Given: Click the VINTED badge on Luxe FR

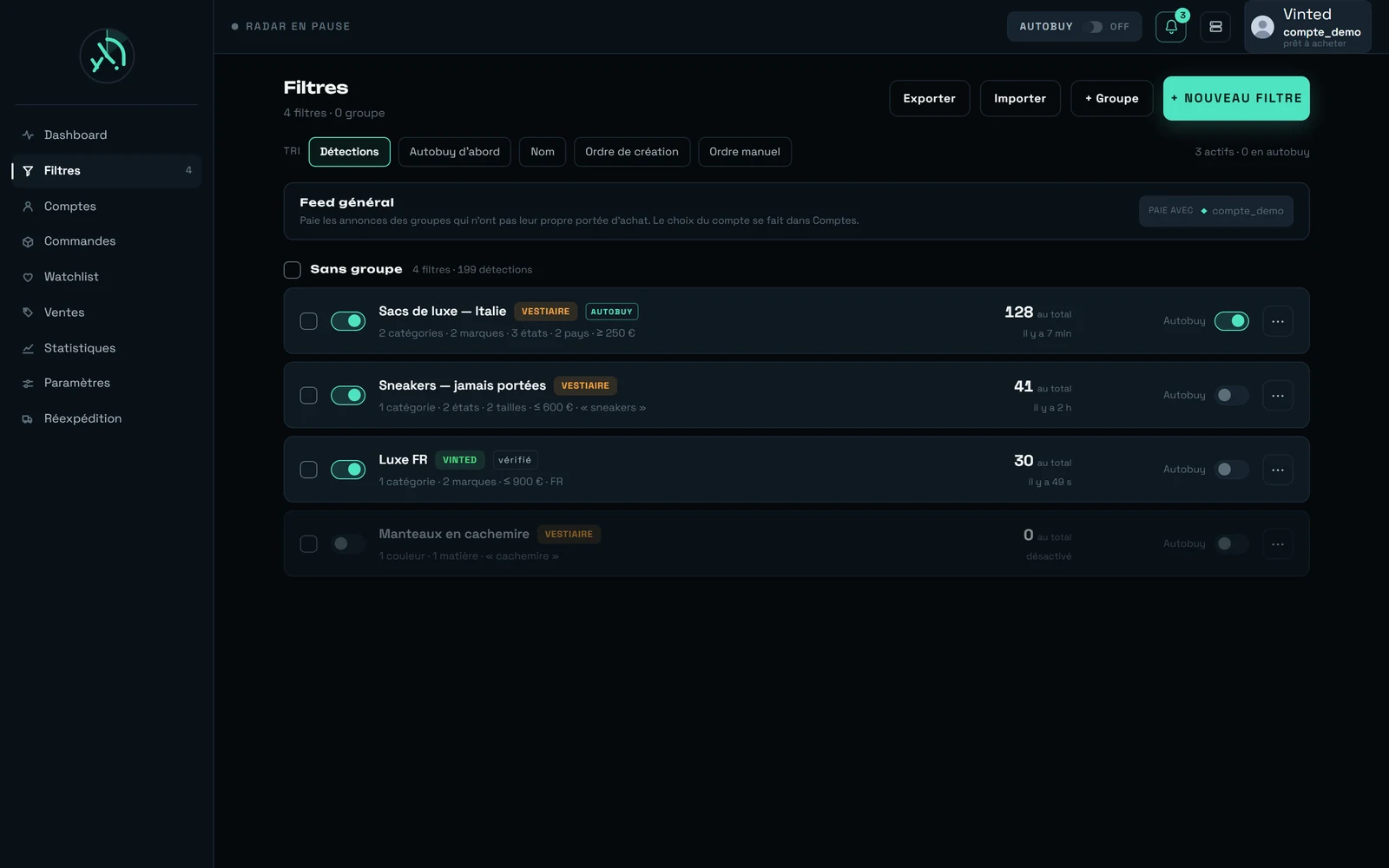Looking at the screenshot, I should pyautogui.click(x=460, y=460).
